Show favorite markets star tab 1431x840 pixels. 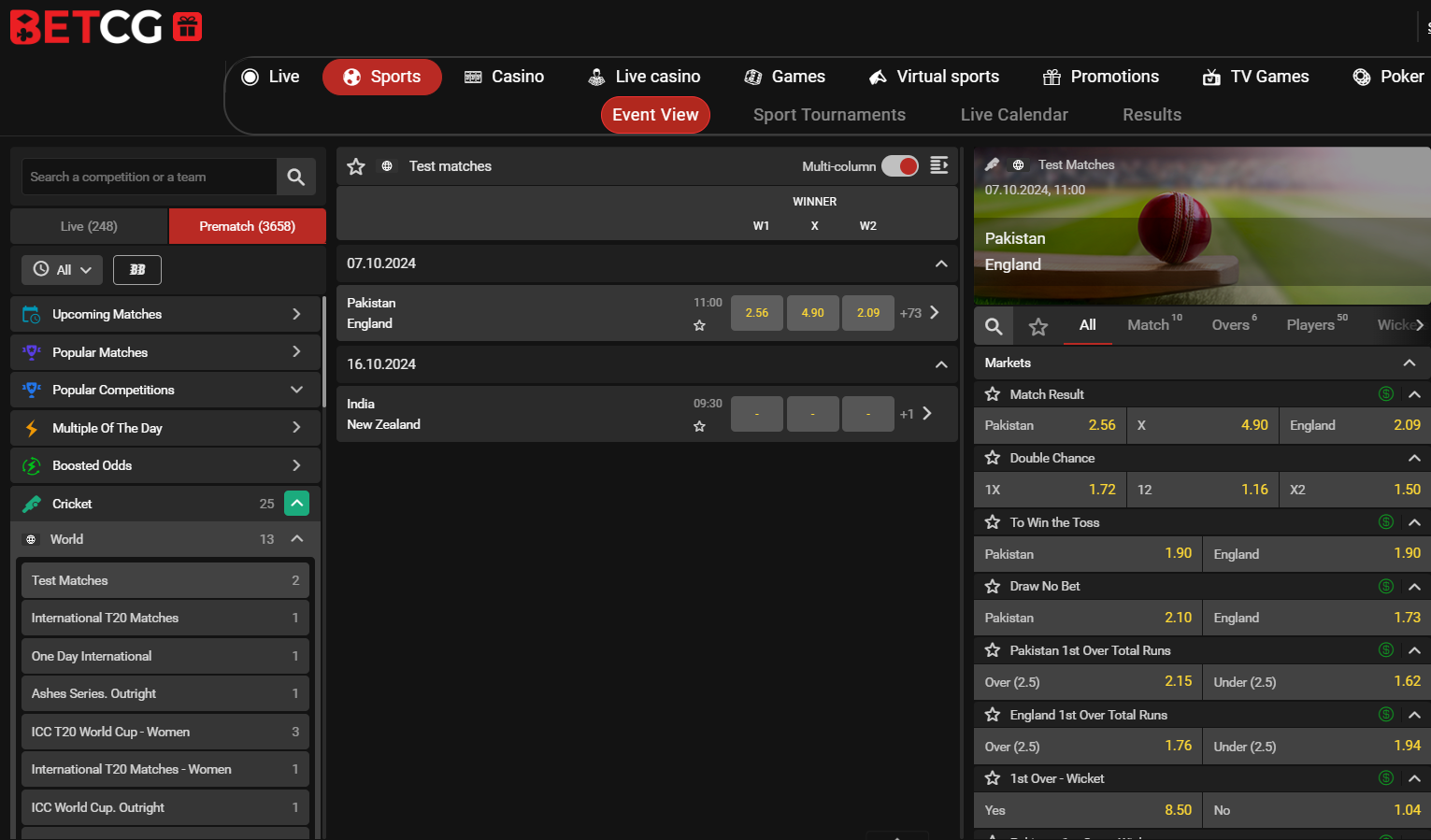click(1038, 326)
